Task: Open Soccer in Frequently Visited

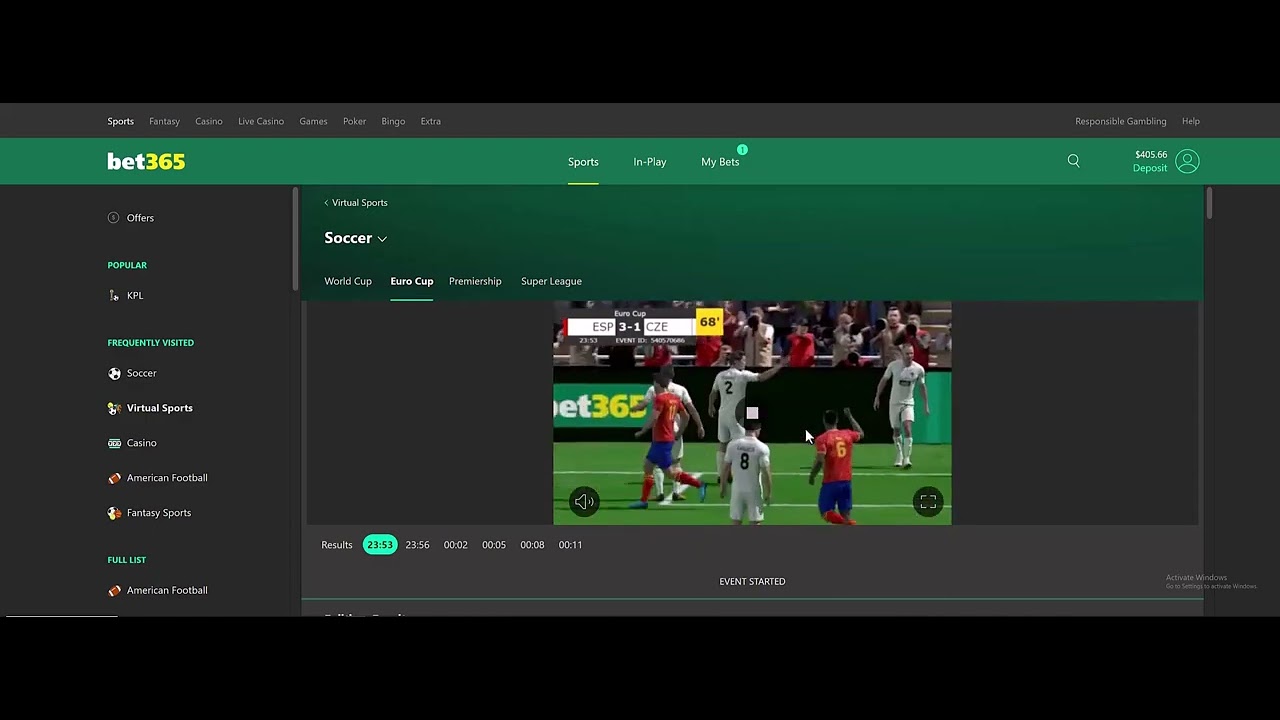Action: [142, 373]
